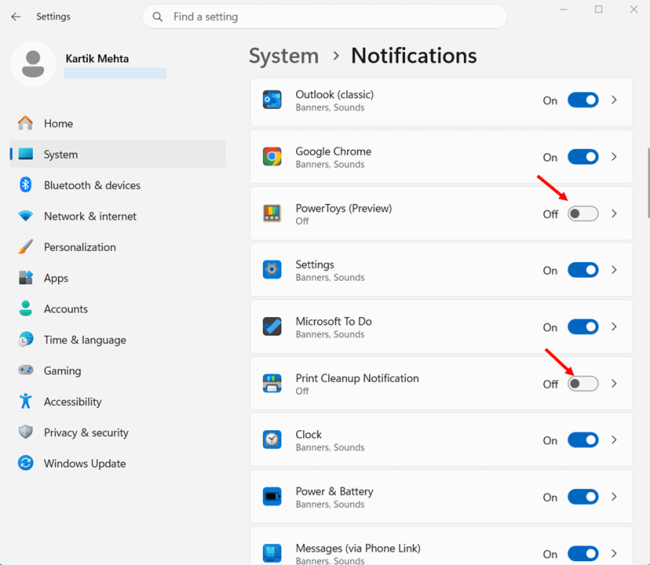Expand Clock notification row chevron
Viewport: 650px width, 565px height.
(614, 440)
